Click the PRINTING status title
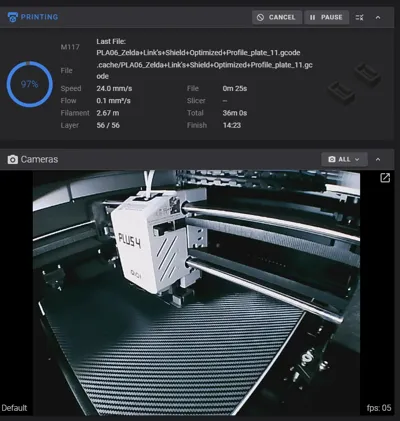 39,17
